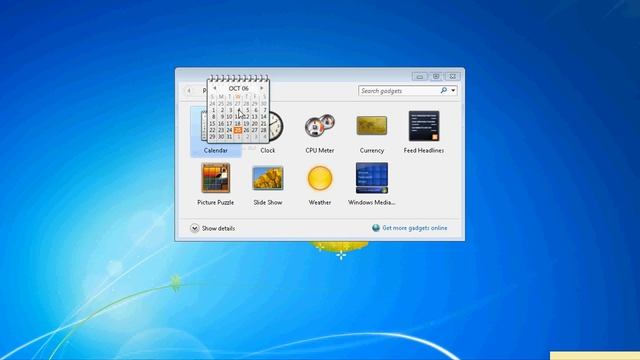Screen dimensions: 640x360
Task: Click the globe icon beside gadgets link
Action: [376, 228]
